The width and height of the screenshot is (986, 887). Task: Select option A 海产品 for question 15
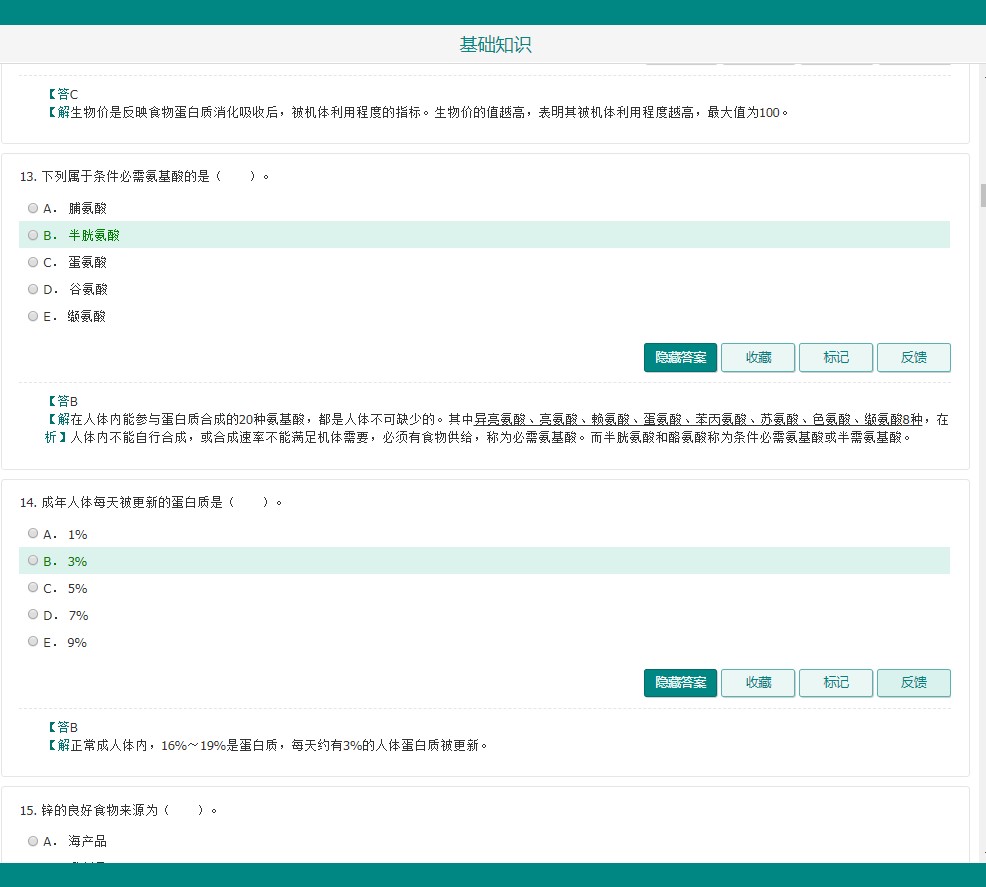pos(33,841)
